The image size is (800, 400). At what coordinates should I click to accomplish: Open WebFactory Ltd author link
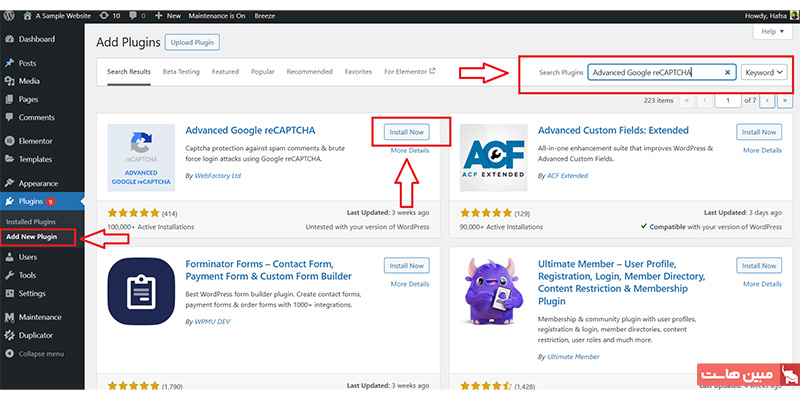[218, 176]
